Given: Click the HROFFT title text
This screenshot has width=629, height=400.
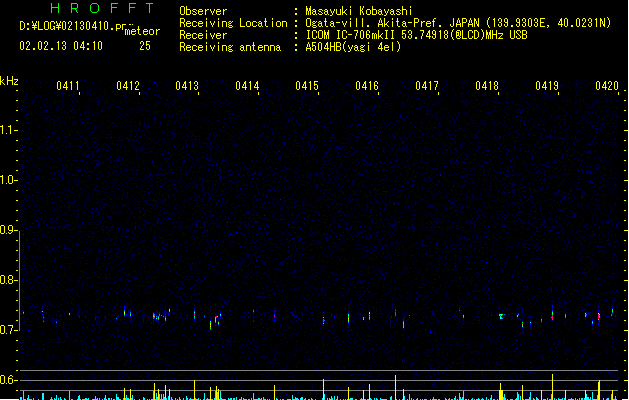Looking at the screenshot, I should (102, 8).
